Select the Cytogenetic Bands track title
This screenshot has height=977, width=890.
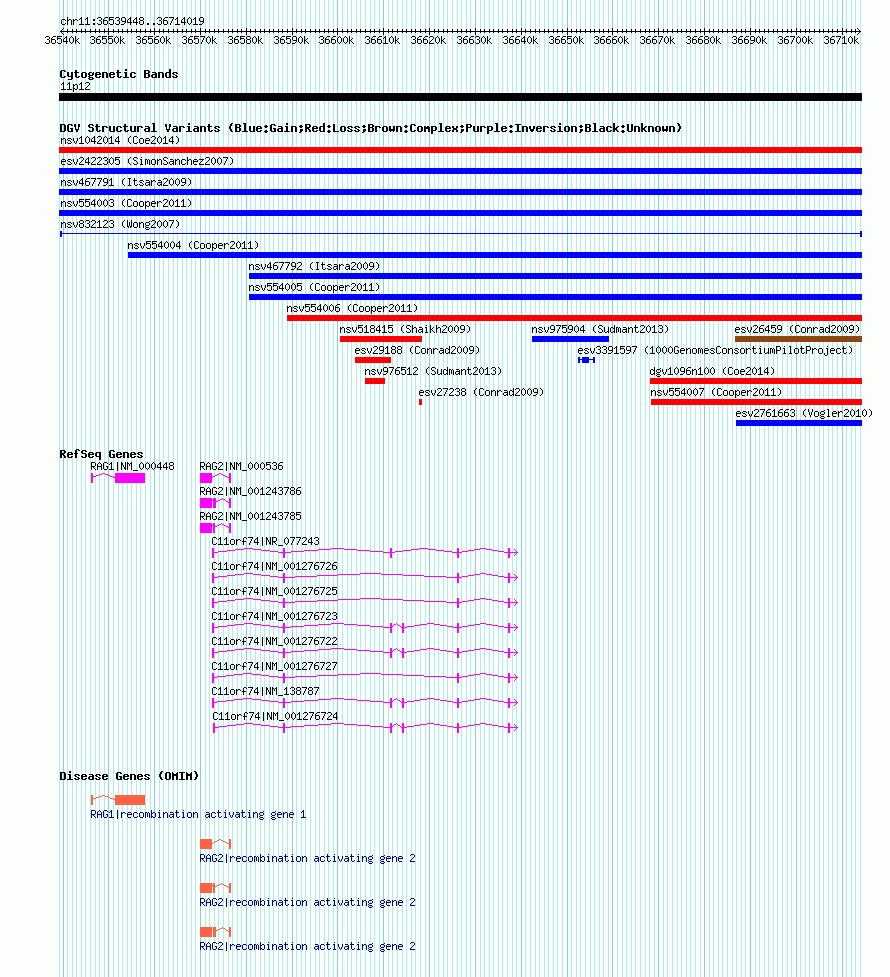[x=118, y=74]
